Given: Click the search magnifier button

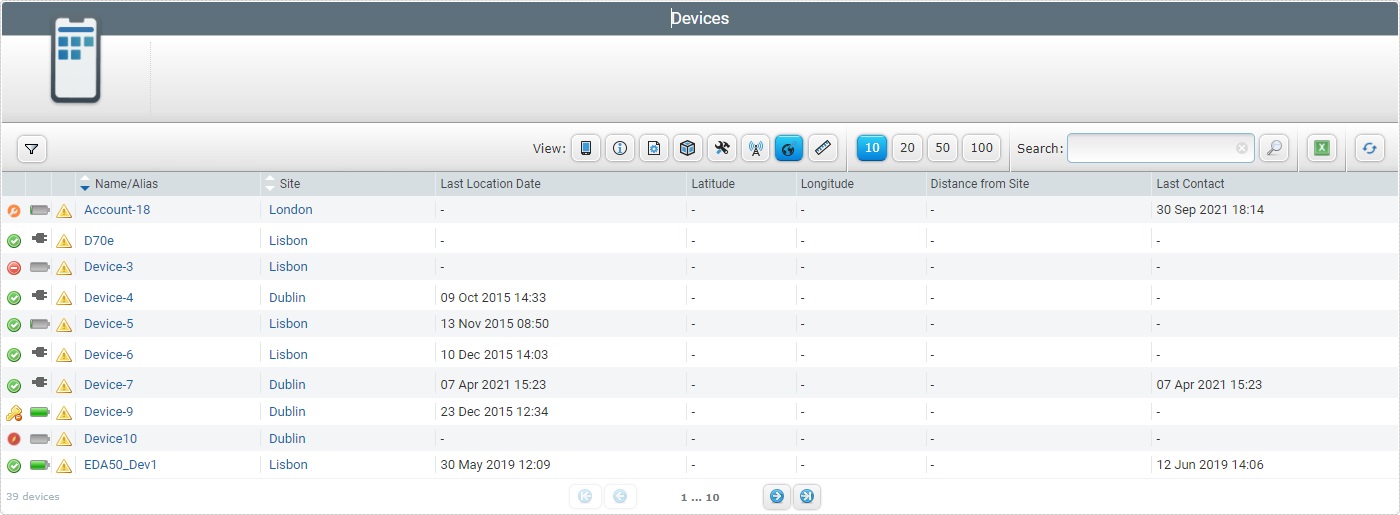Looking at the screenshot, I should tap(1273, 148).
